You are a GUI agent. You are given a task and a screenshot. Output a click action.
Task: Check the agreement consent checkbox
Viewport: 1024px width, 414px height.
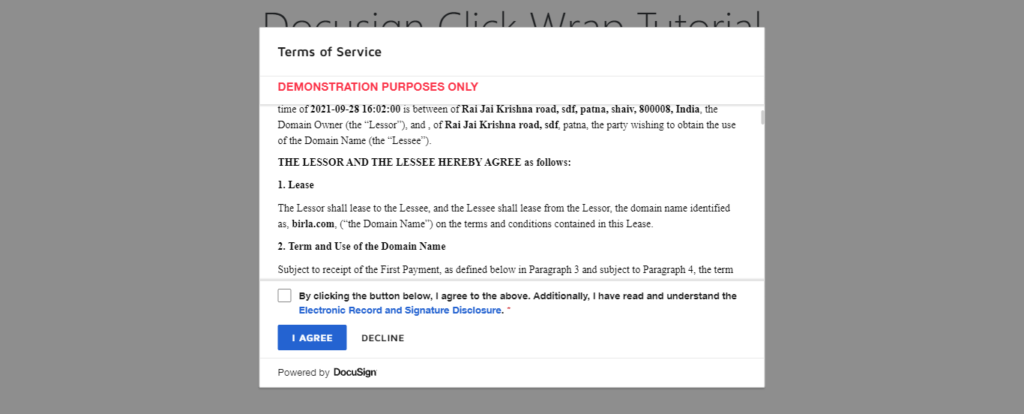tap(284, 296)
